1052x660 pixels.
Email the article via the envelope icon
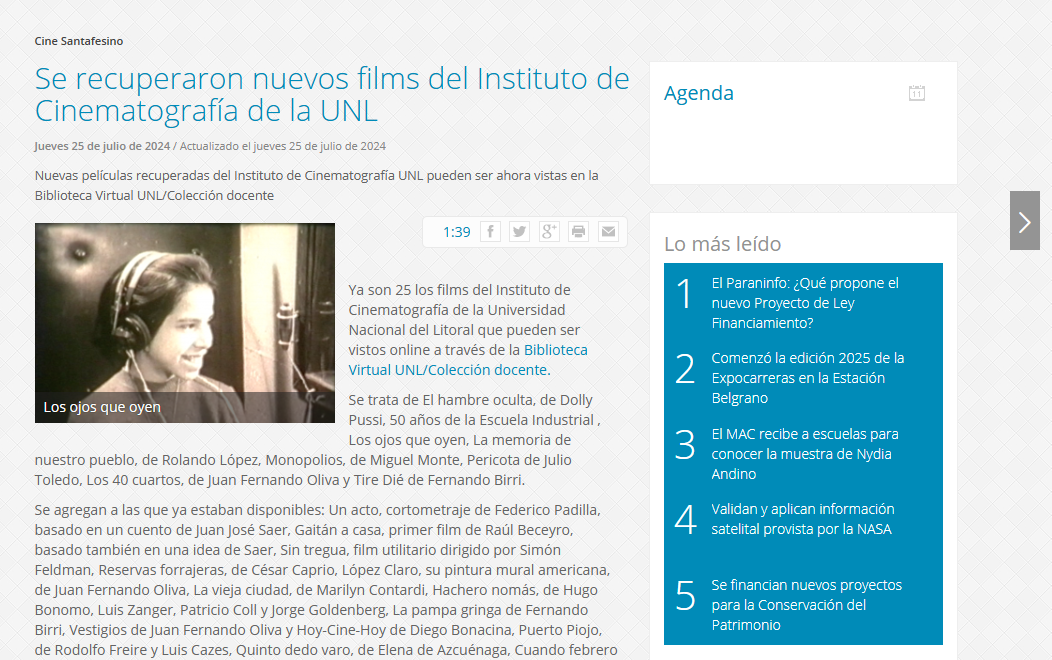coord(608,231)
